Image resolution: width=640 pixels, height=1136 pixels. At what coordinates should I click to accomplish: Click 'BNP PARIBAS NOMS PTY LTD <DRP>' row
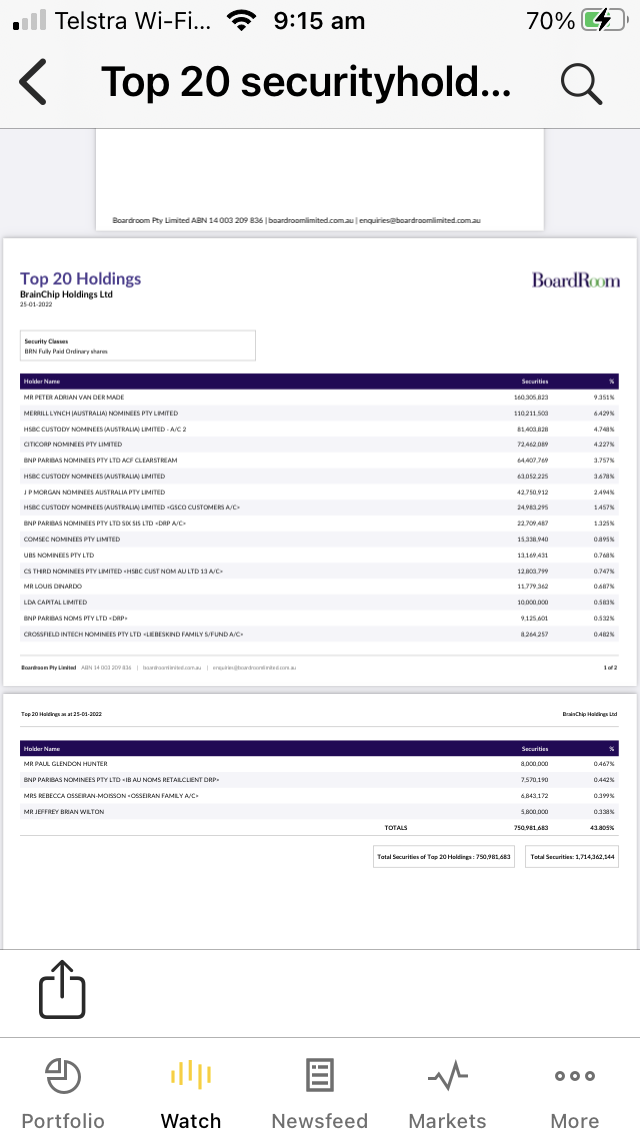point(319,618)
